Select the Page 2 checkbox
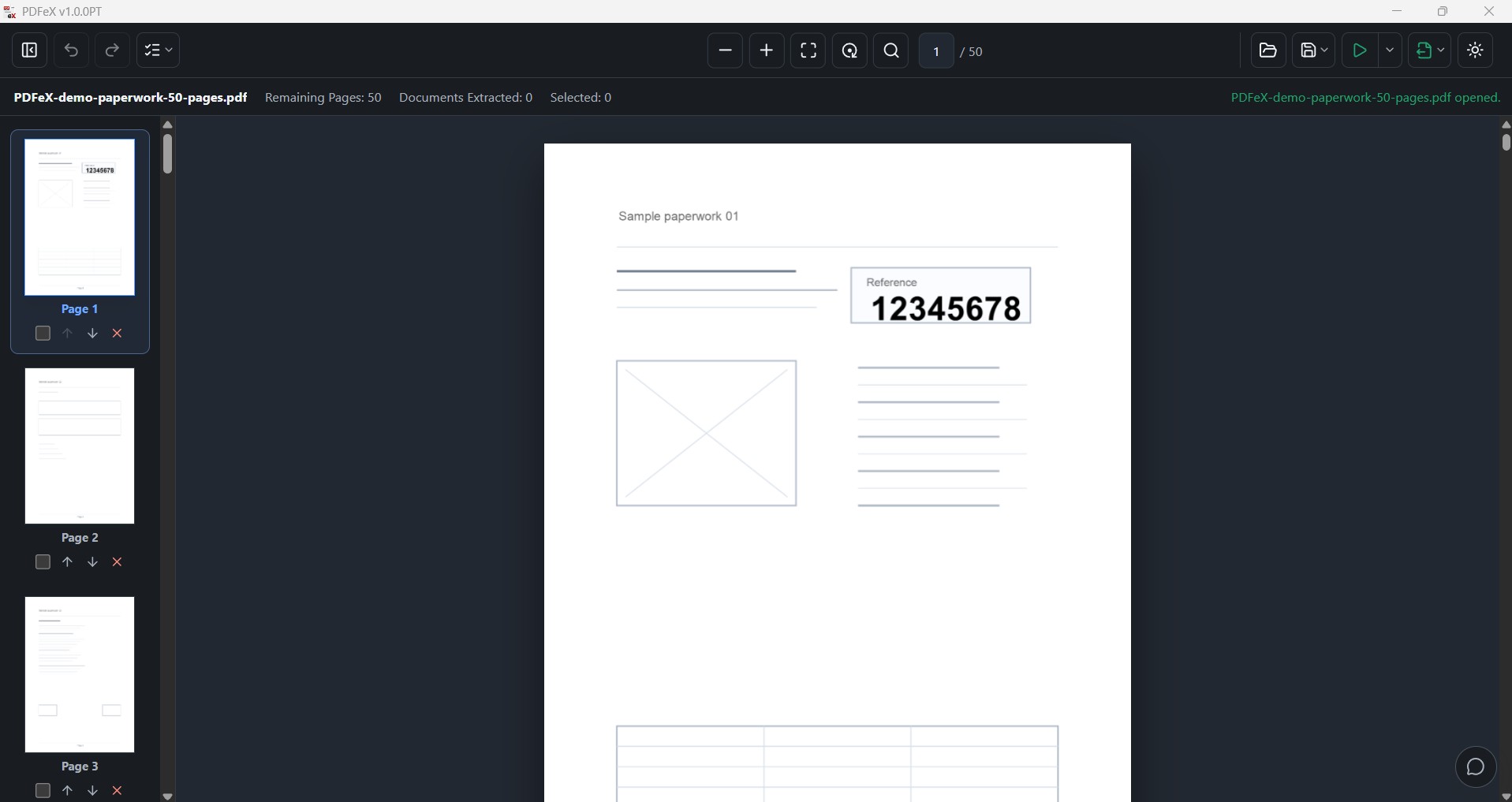Viewport: 1512px width, 802px height. 43,562
